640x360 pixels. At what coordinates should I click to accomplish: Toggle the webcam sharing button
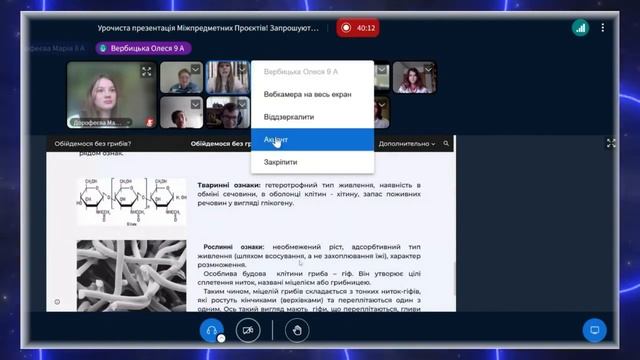pos(248,330)
